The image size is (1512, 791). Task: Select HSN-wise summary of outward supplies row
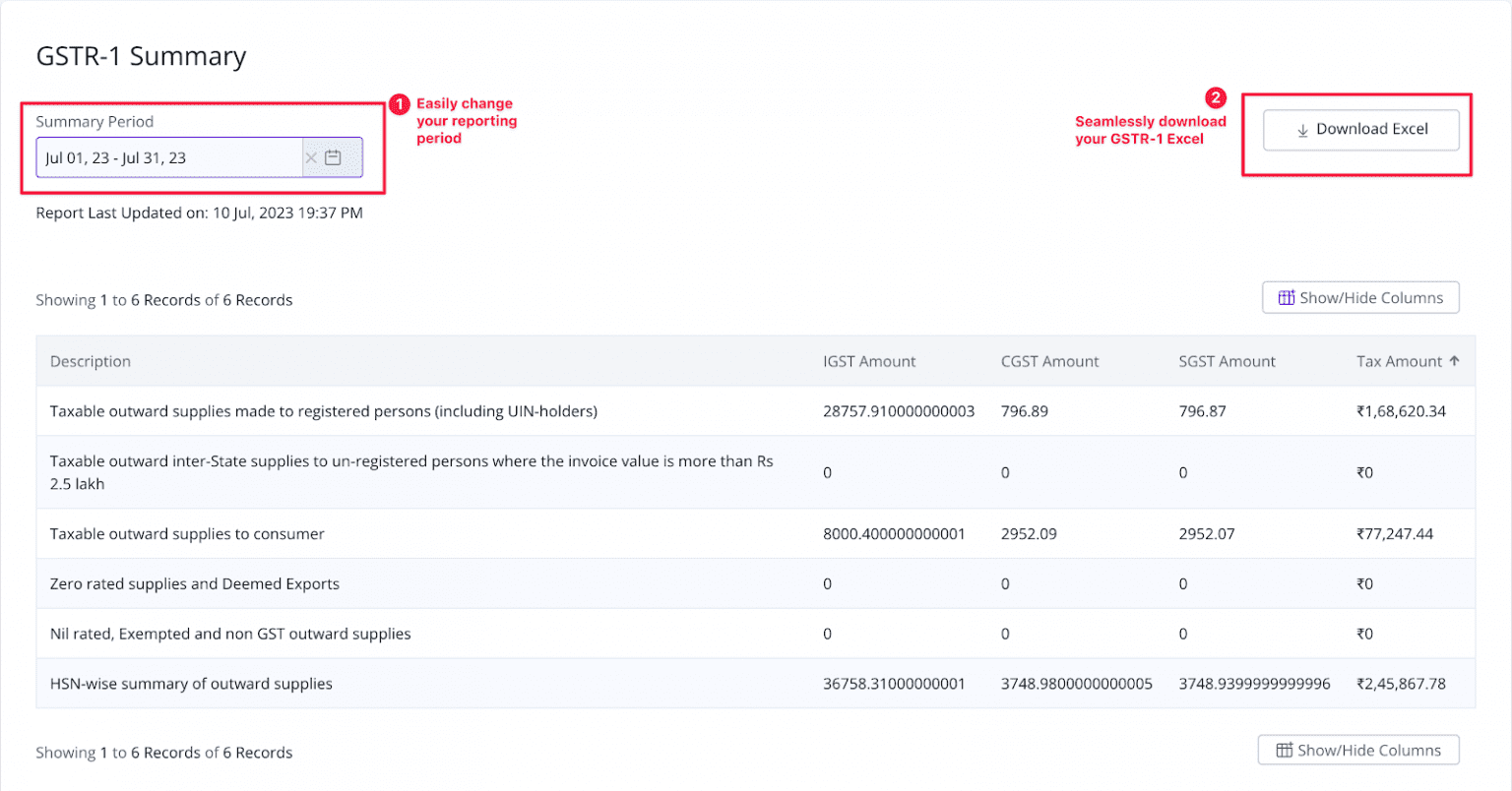click(x=191, y=684)
